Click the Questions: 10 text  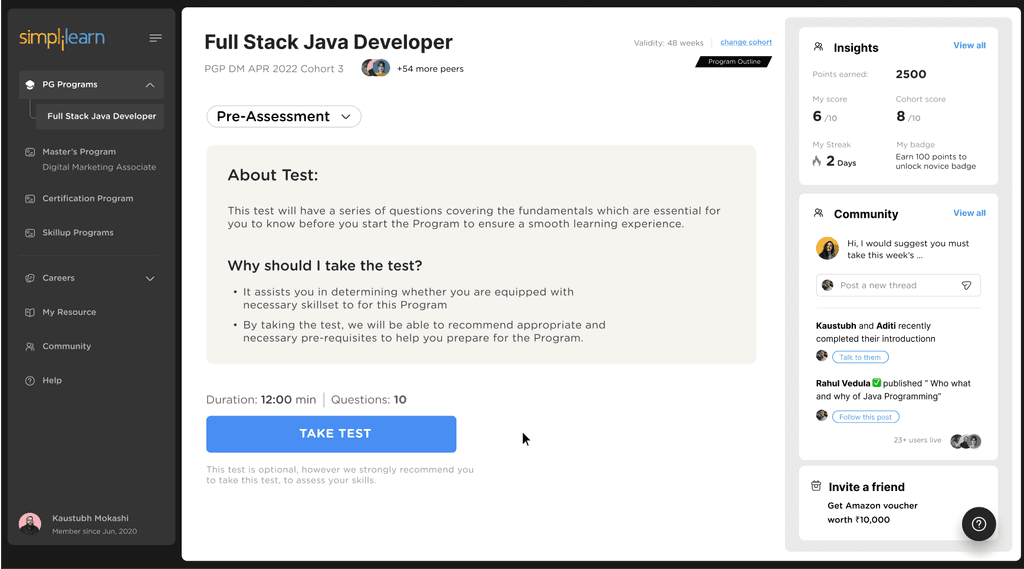click(x=368, y=400)
